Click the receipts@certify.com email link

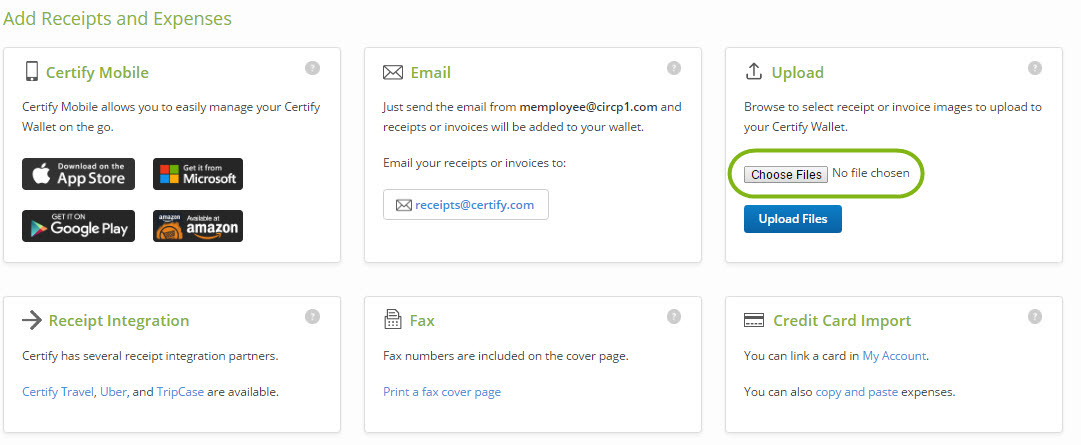click(474, 205)
